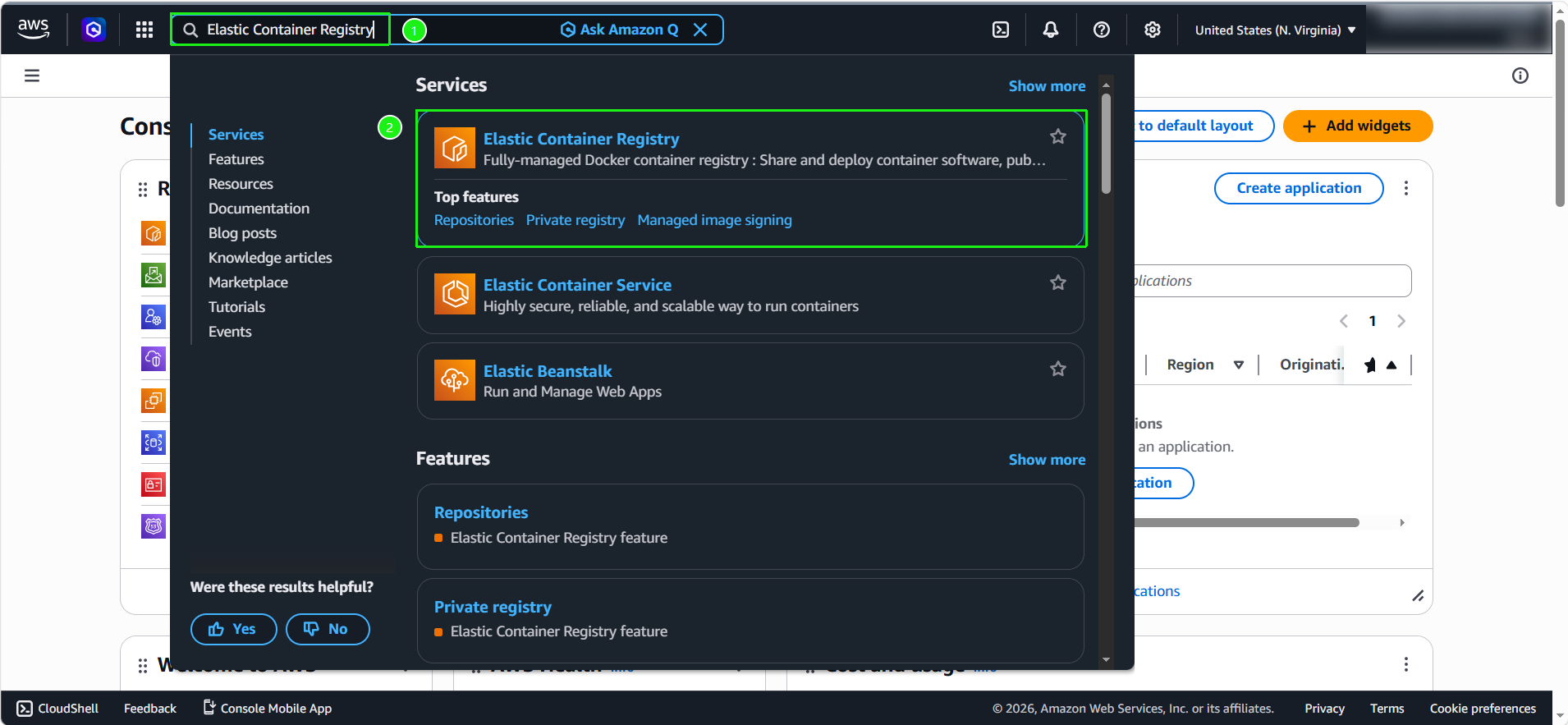
Task: Click the Create application button
Action: tap(1299, 188)
